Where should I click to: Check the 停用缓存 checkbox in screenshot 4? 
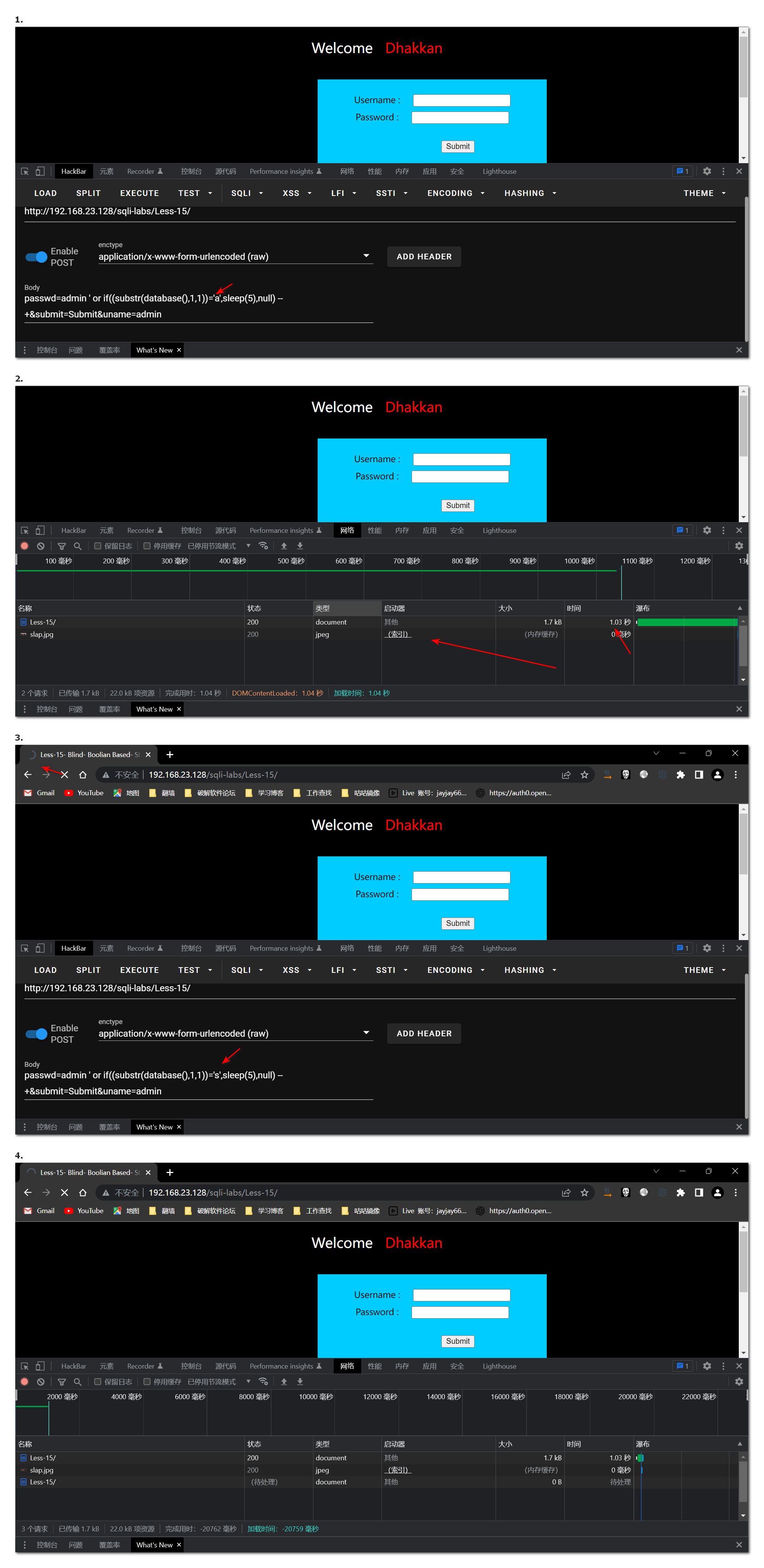pyautogui.click(x=147, y=1382)
